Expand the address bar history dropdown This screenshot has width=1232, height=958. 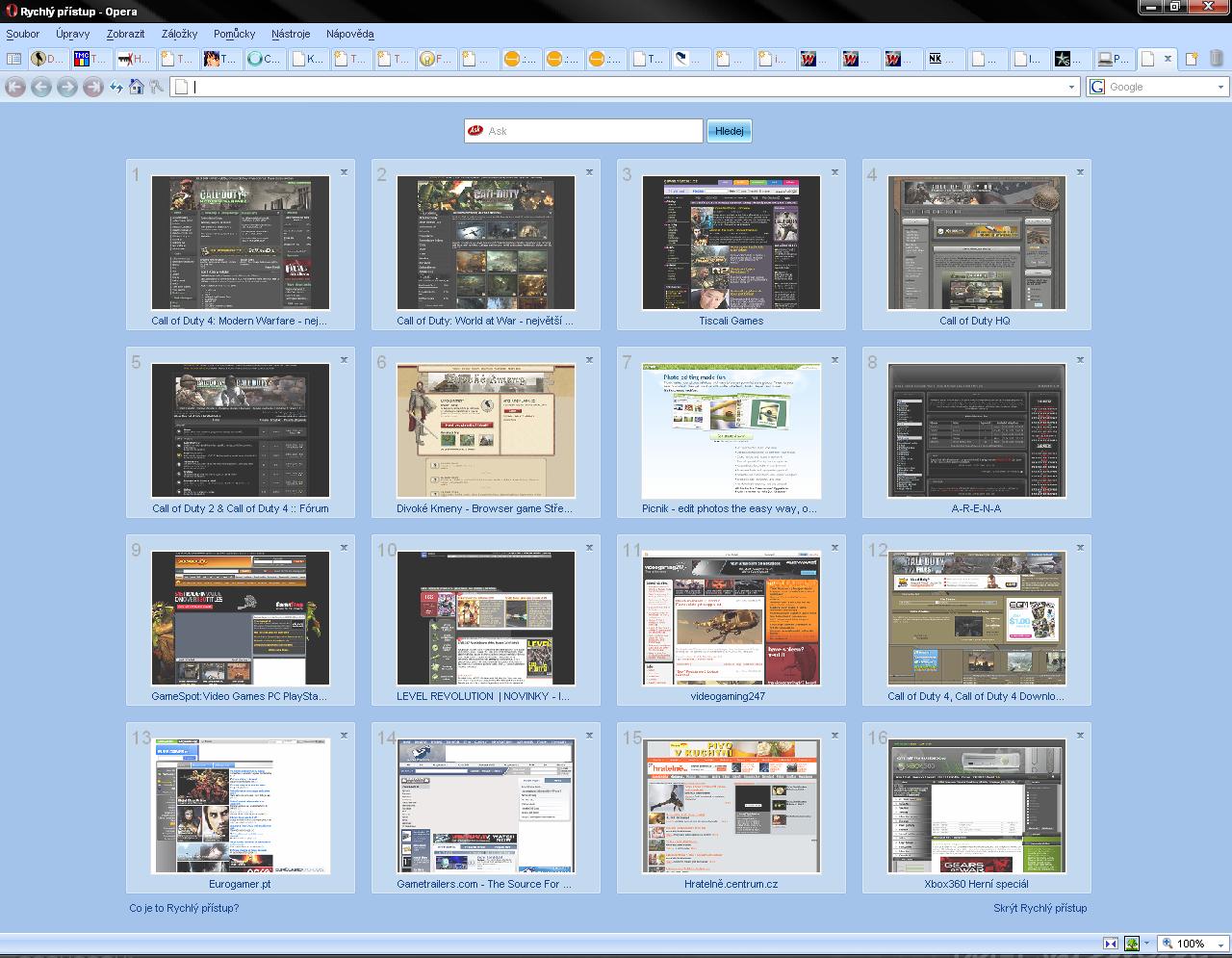(x=1071, y=88)
